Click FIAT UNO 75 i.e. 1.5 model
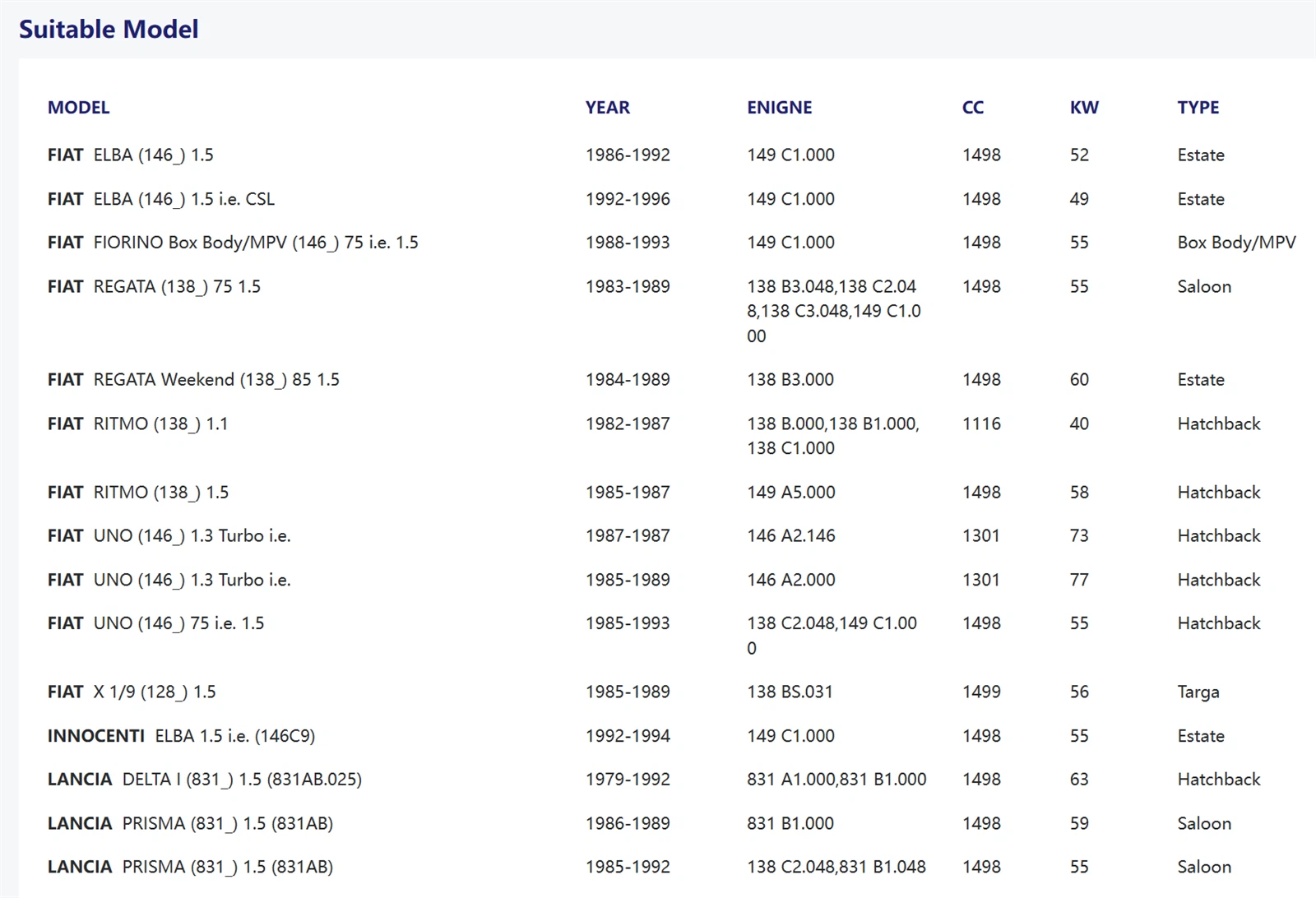 tap(156, 623)
